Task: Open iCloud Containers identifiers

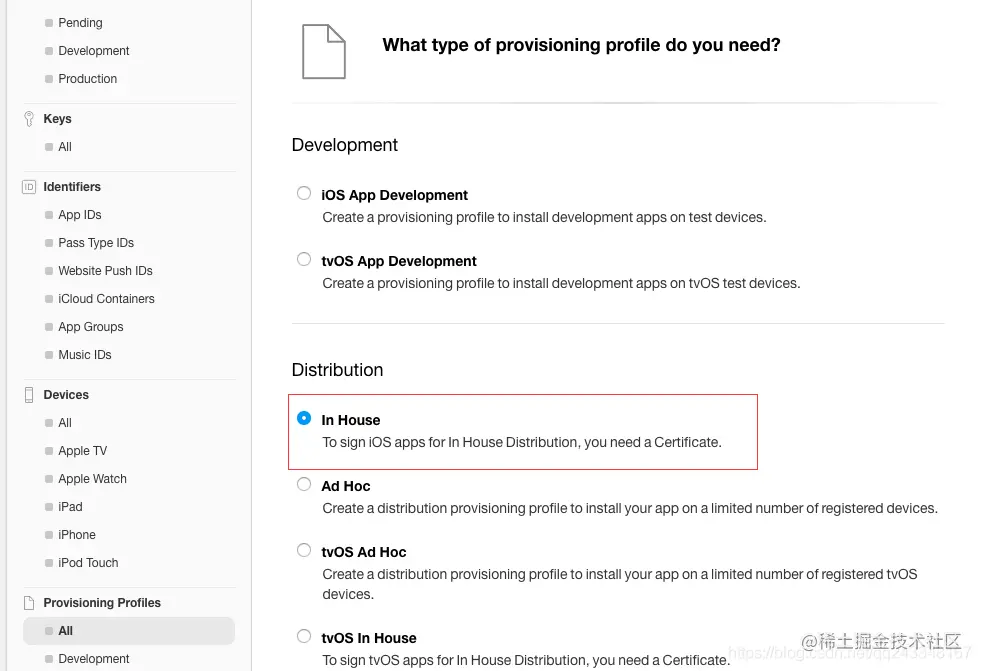Action: click(x=106, y=299)
